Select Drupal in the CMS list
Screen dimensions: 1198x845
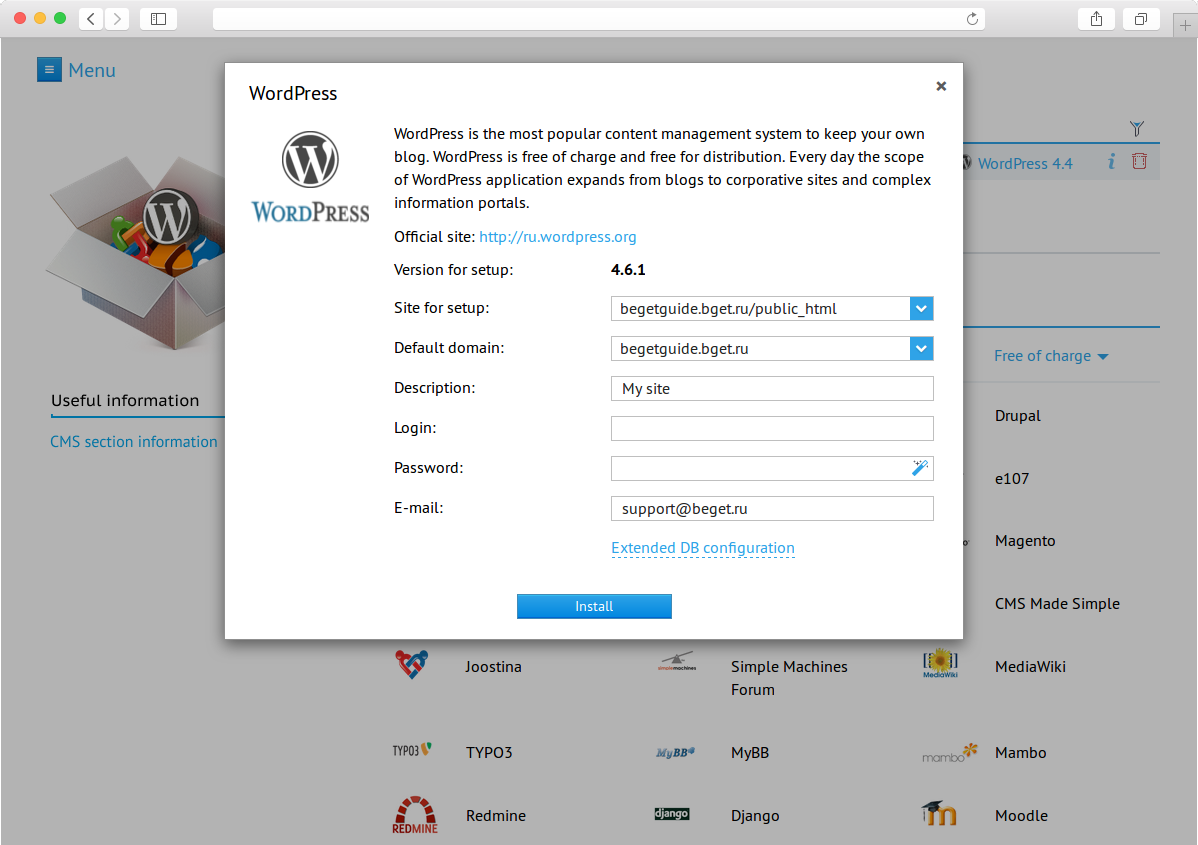coord(1018,416)
